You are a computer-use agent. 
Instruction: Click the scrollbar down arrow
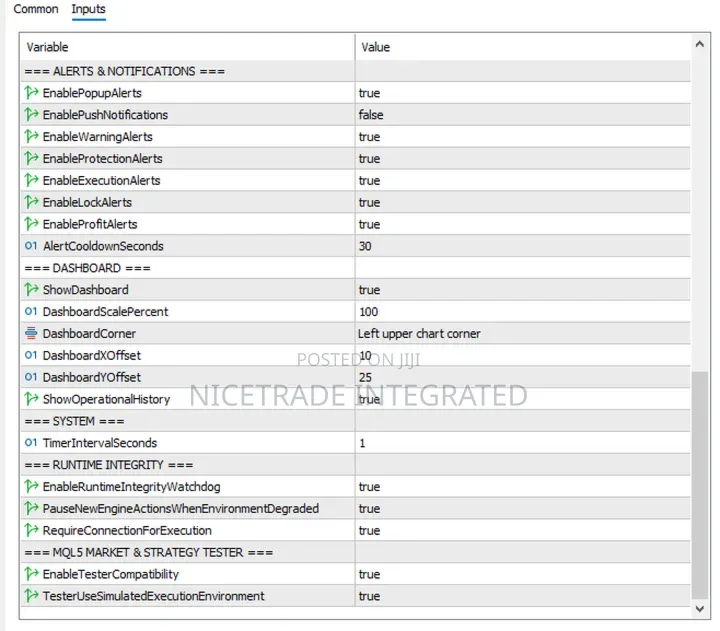point(700,609)
